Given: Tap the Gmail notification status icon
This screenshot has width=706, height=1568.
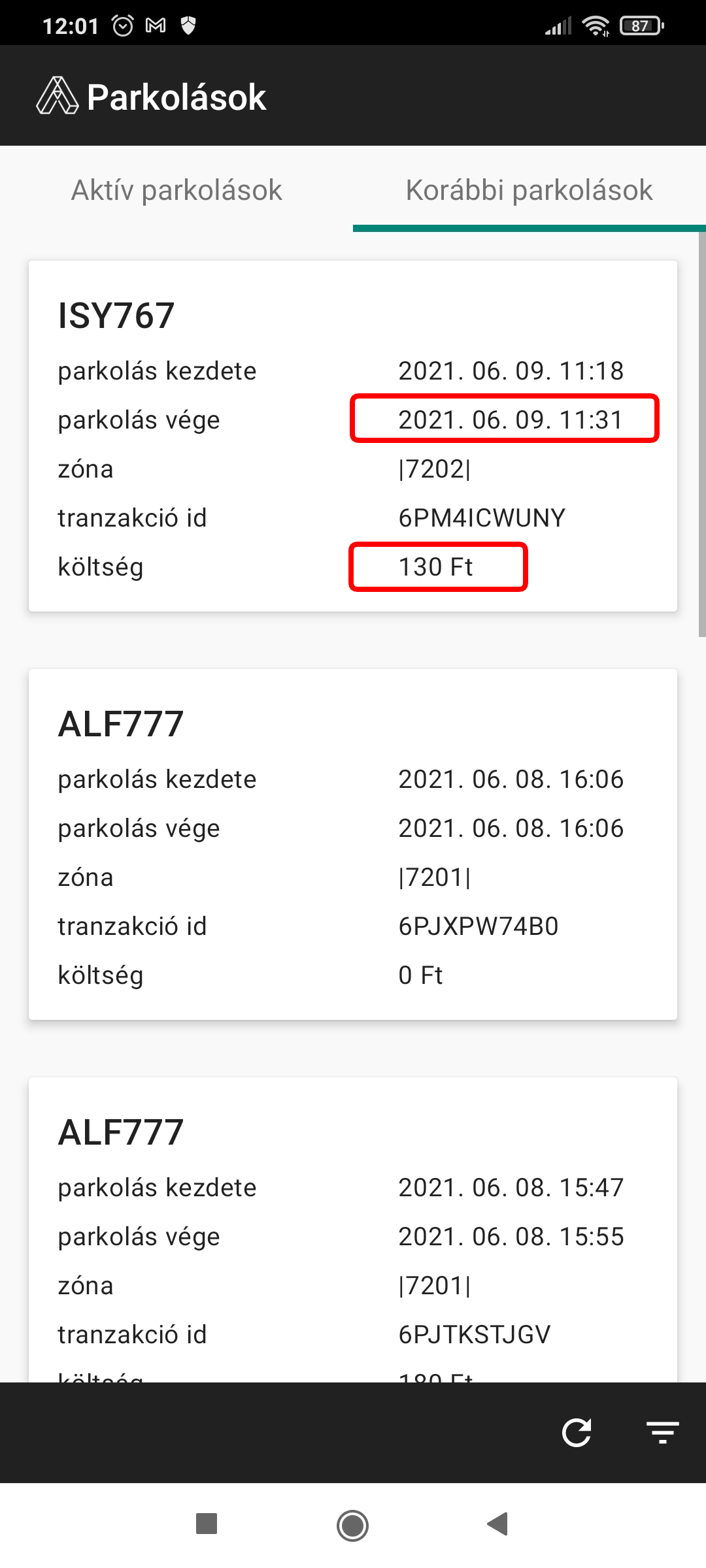Looking at the screenshot, I should click(156, 26).
